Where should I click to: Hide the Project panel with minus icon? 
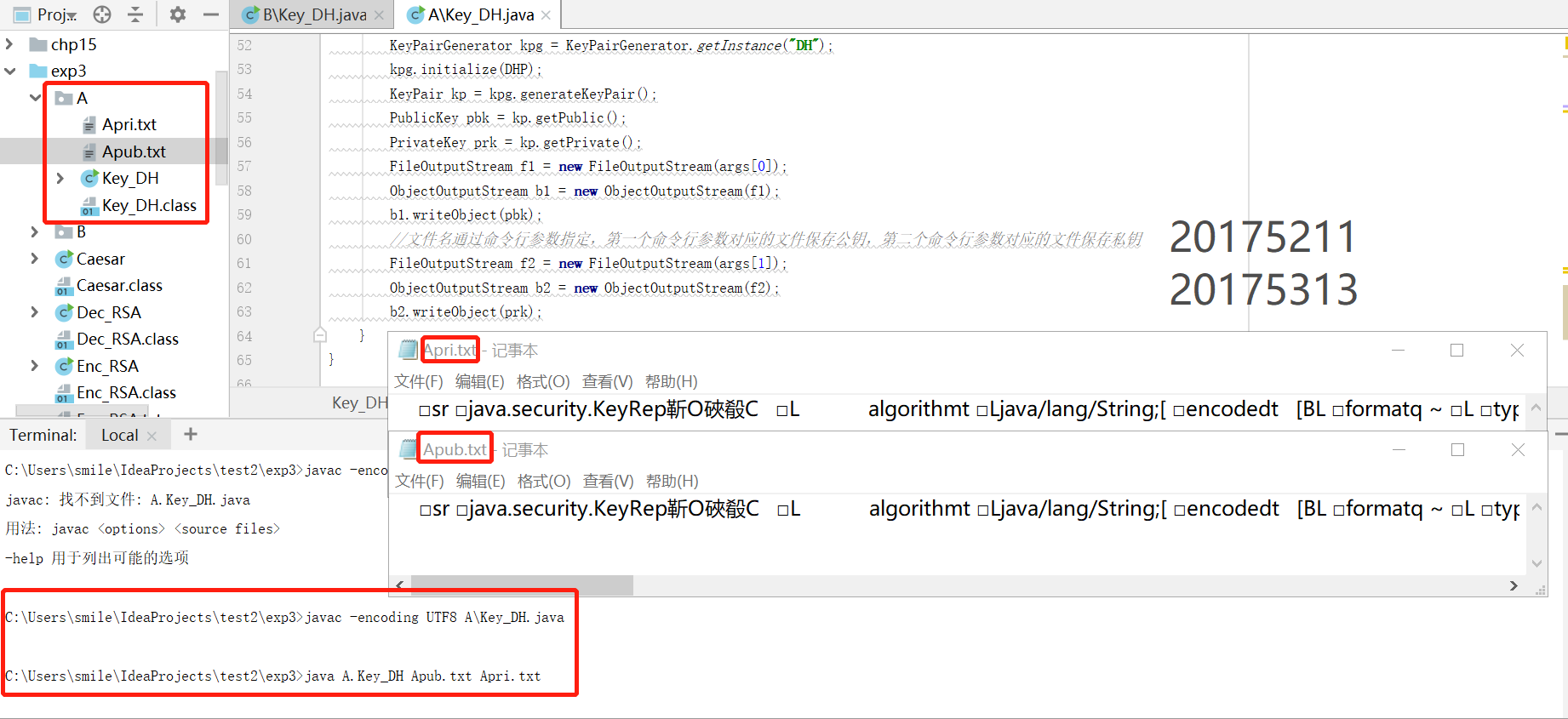211,14
